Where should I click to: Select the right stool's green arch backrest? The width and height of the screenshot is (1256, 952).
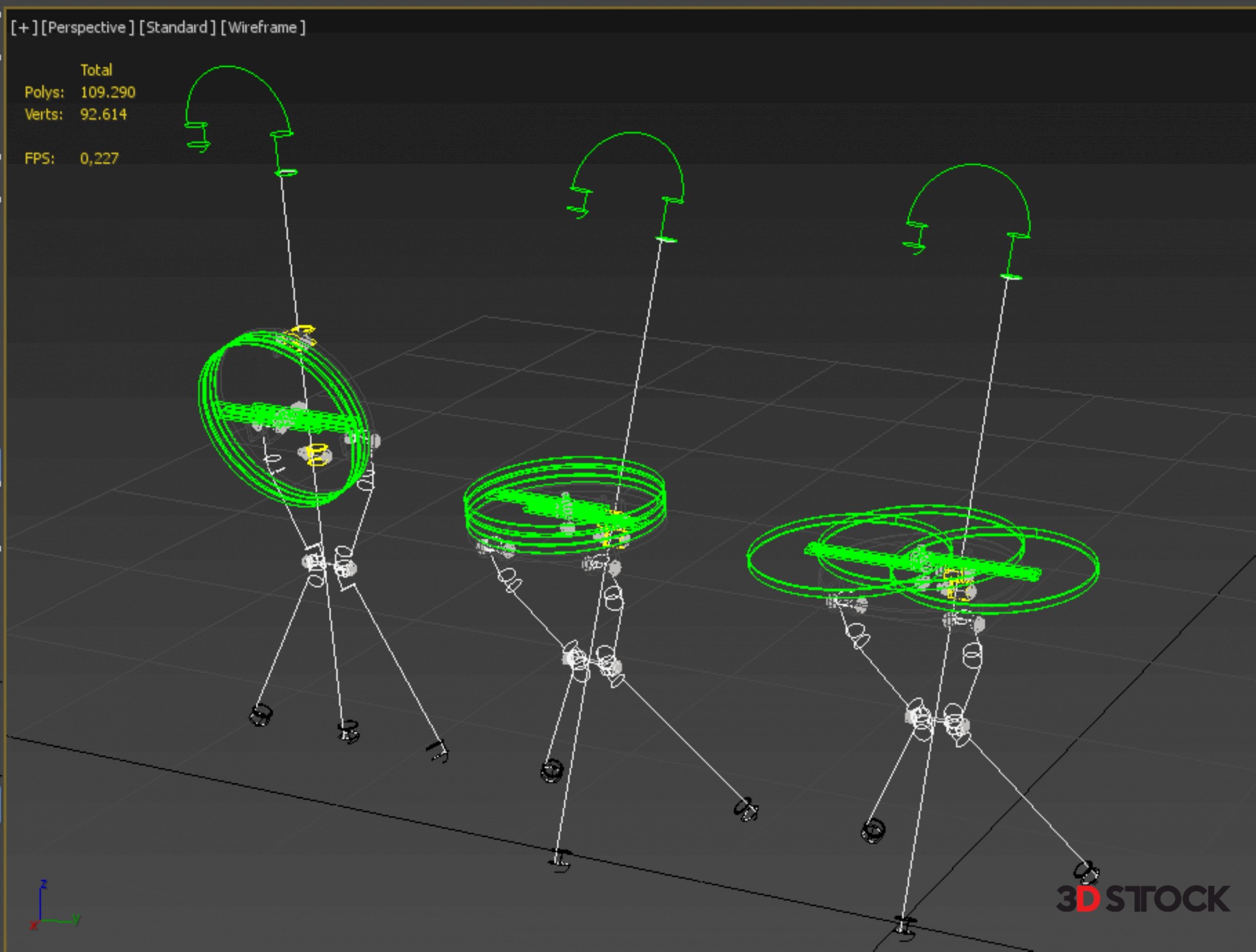tap(972, 165)
